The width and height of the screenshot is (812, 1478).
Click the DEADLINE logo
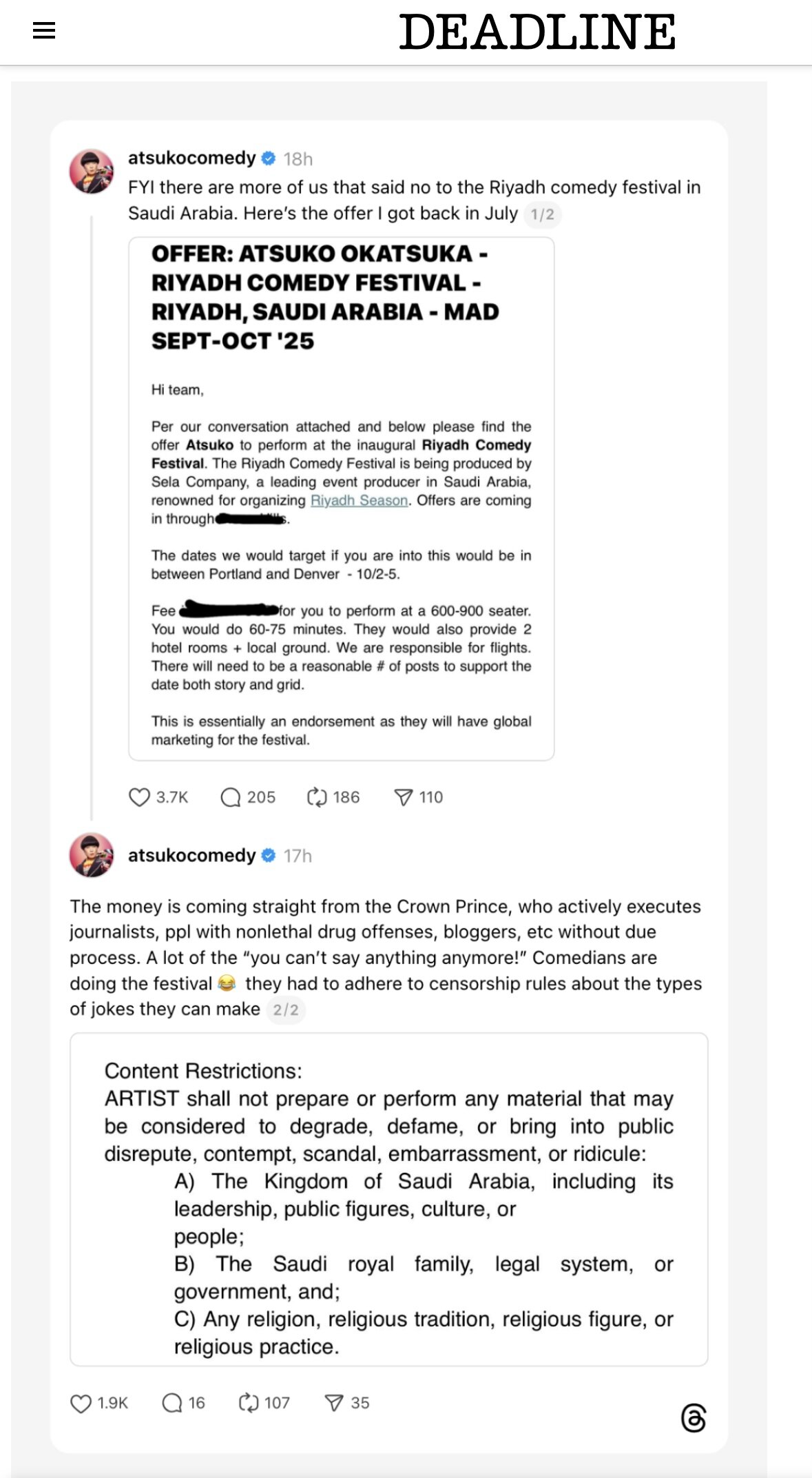point(537,32)
